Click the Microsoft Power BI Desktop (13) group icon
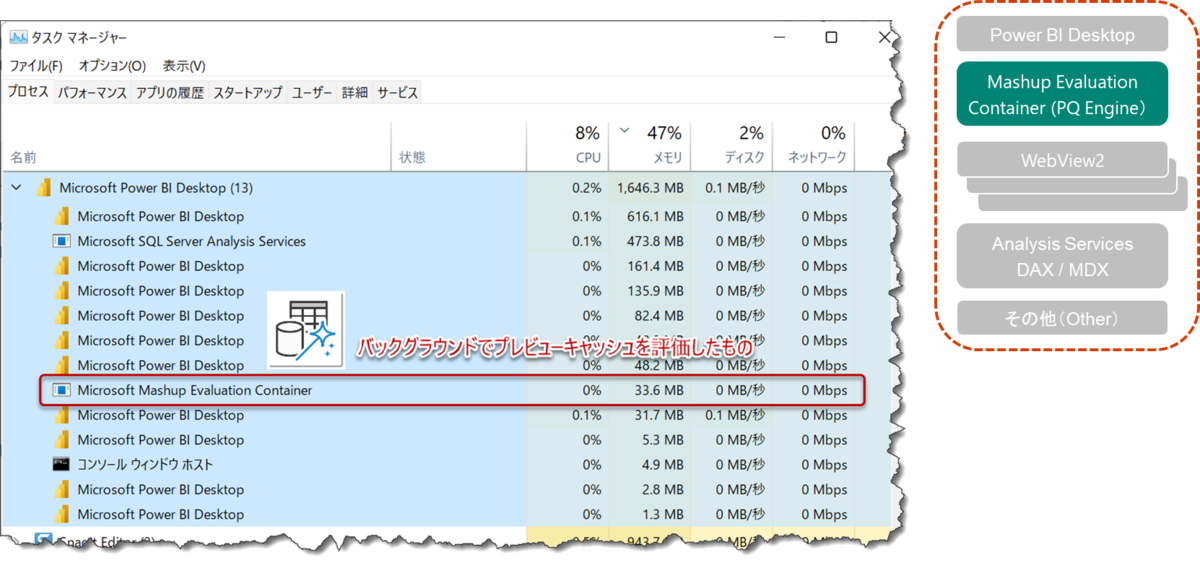 point(43,187)
